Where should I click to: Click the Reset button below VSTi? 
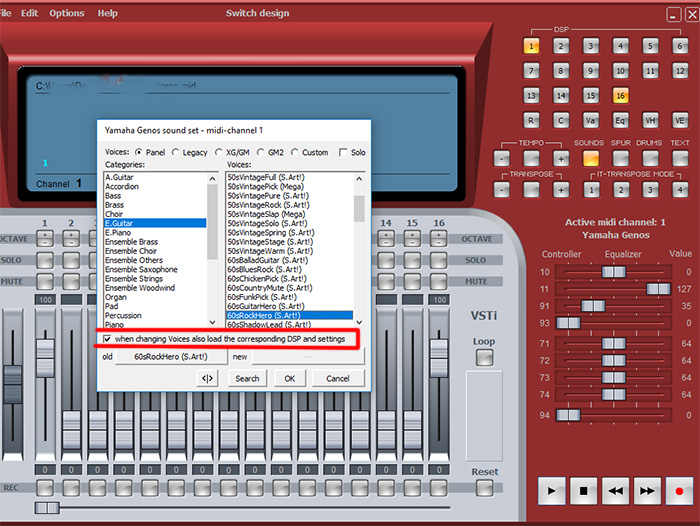484,488
